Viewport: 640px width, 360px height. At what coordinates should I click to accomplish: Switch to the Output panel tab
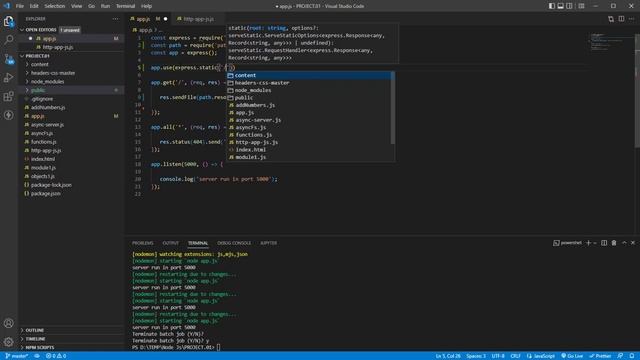171,243
